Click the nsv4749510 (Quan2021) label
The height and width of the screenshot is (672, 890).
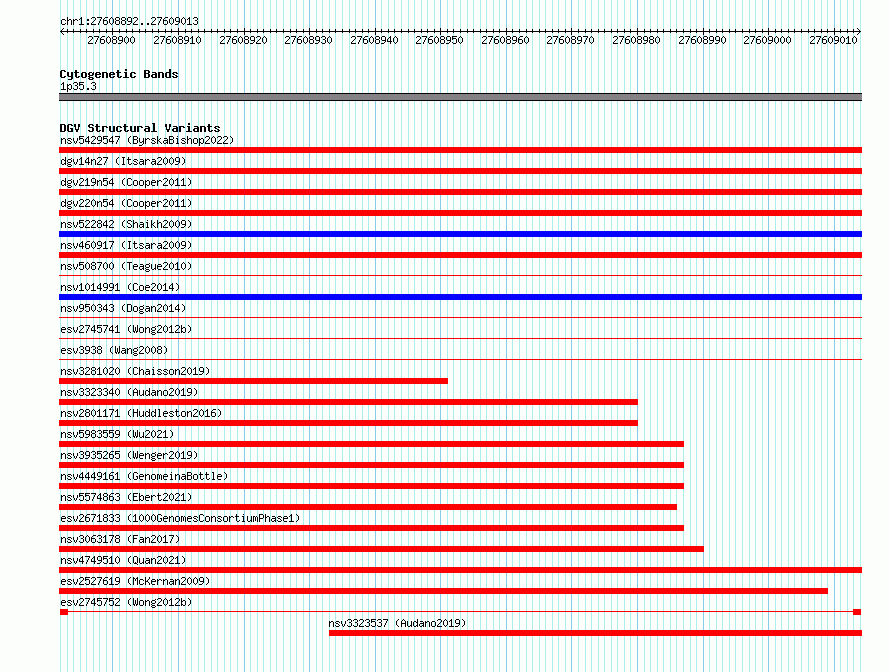(123, 560)
